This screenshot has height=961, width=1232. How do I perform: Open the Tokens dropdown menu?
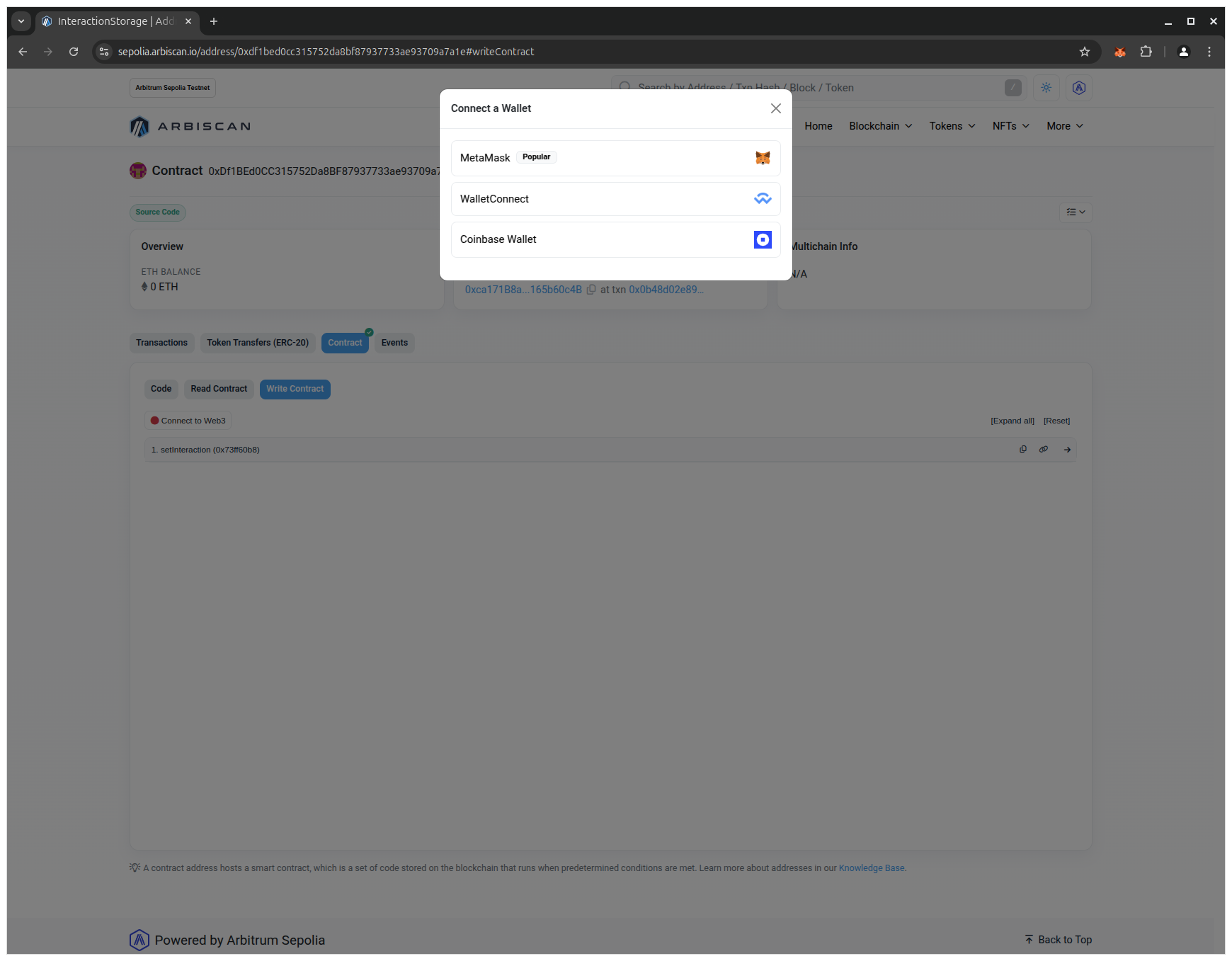click(952, 126)
